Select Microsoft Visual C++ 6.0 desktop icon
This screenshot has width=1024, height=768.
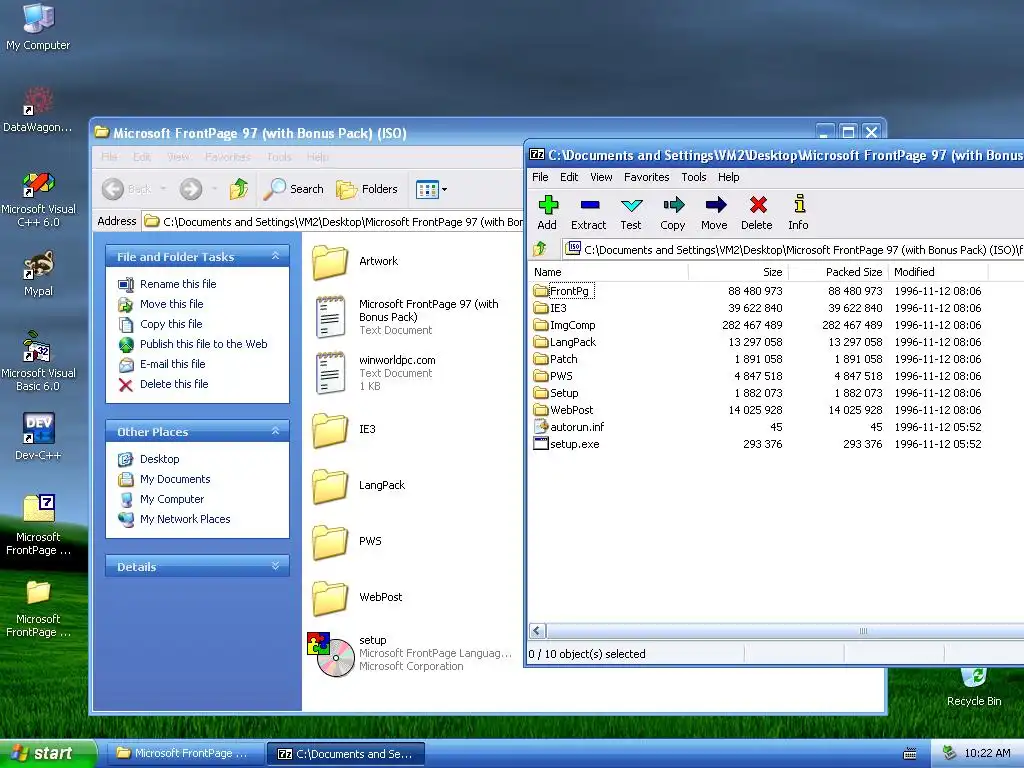38,198
